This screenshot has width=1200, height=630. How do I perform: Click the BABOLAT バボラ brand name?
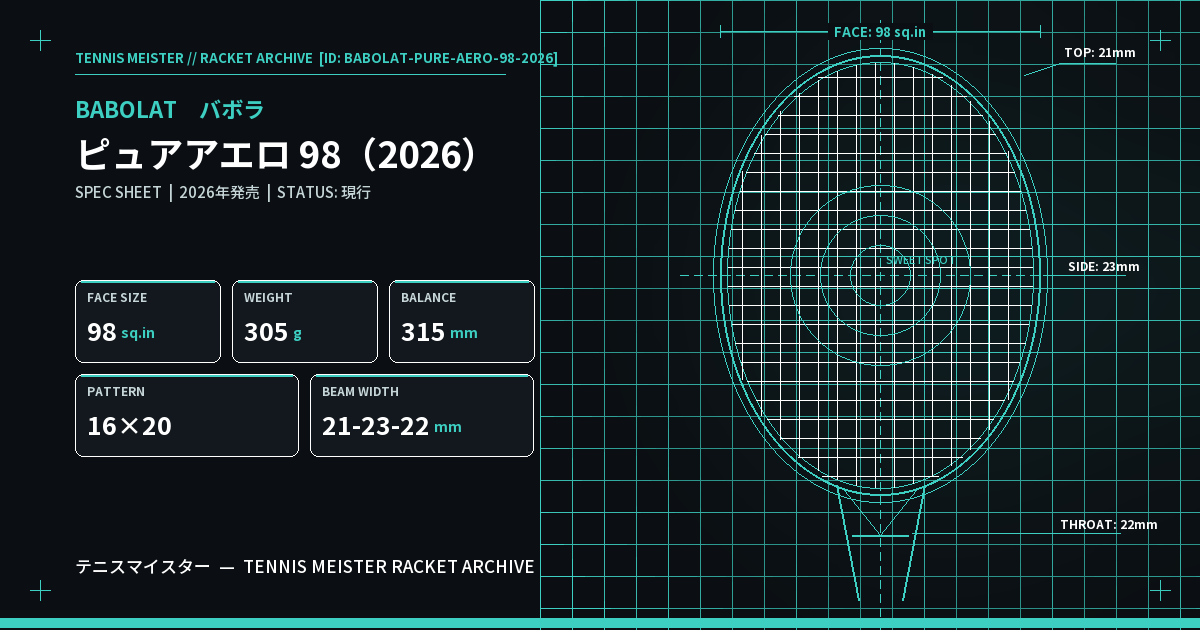tap(170, 110)
